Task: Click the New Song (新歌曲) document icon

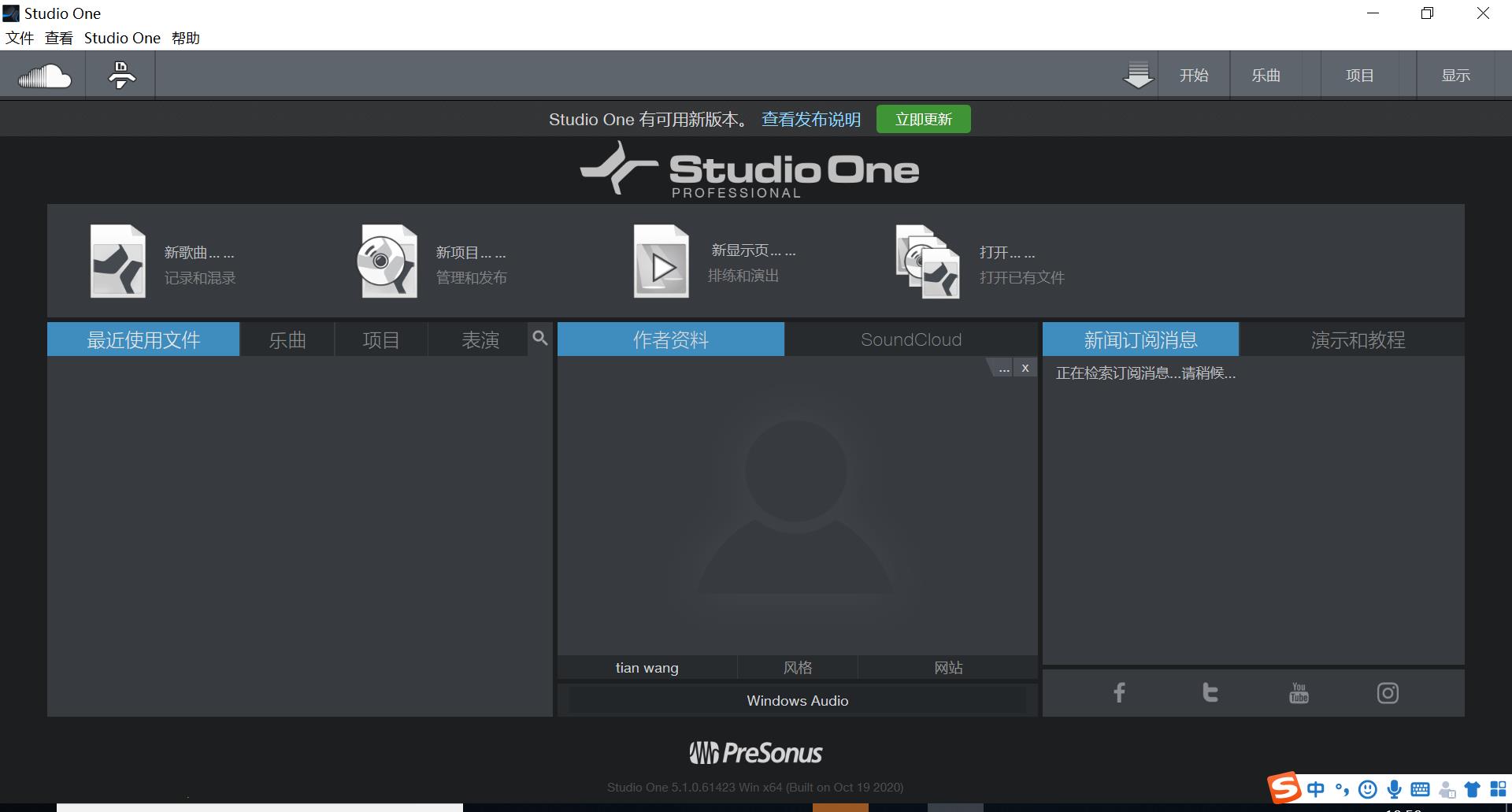Action: pos(117,261)
